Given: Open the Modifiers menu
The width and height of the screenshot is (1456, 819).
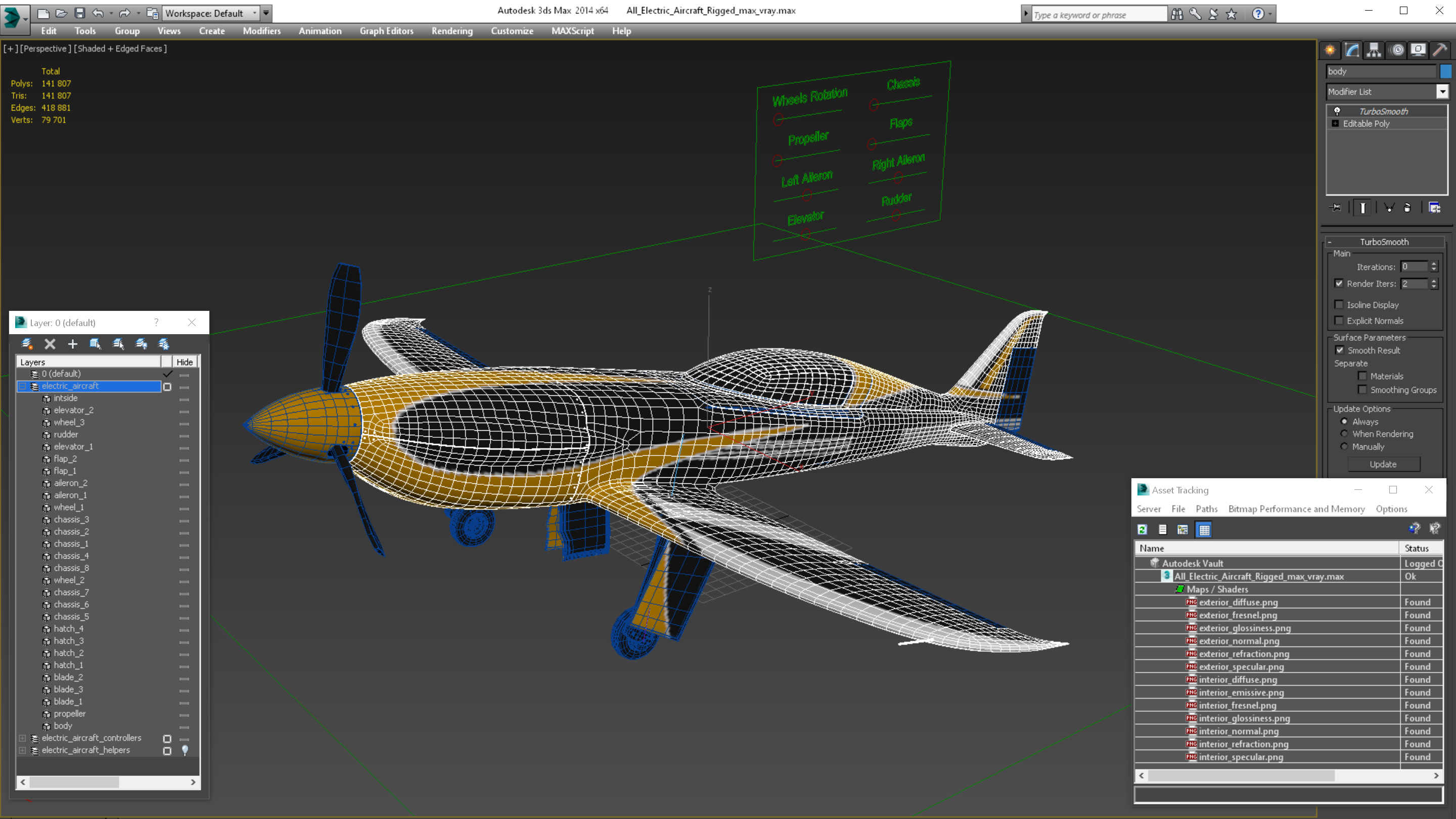Looking at the screenshot, I should (x=262, y=31).
